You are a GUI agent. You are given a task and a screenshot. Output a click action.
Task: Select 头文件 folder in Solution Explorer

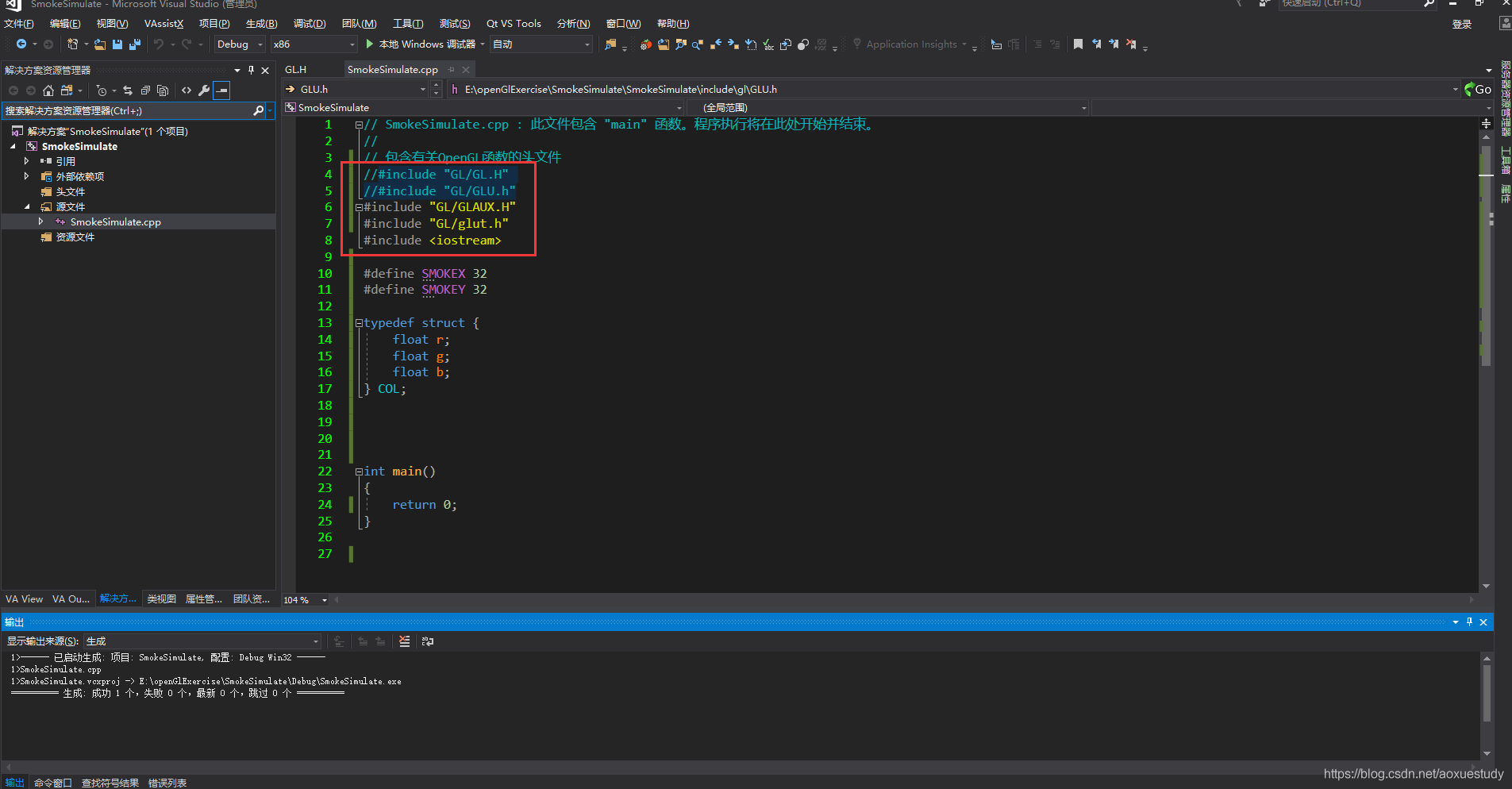point(70,191)
